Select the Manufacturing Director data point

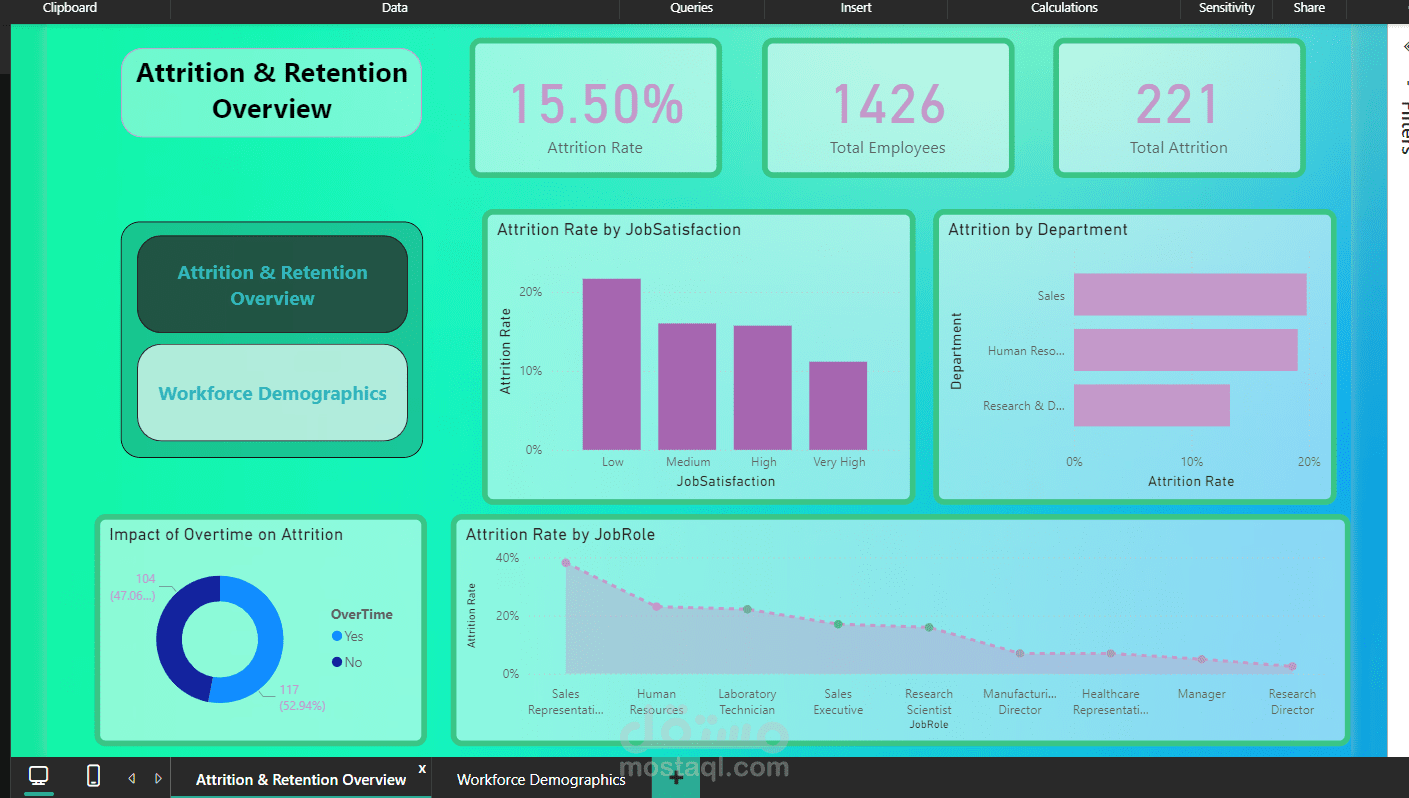(x=1020, y=653)
